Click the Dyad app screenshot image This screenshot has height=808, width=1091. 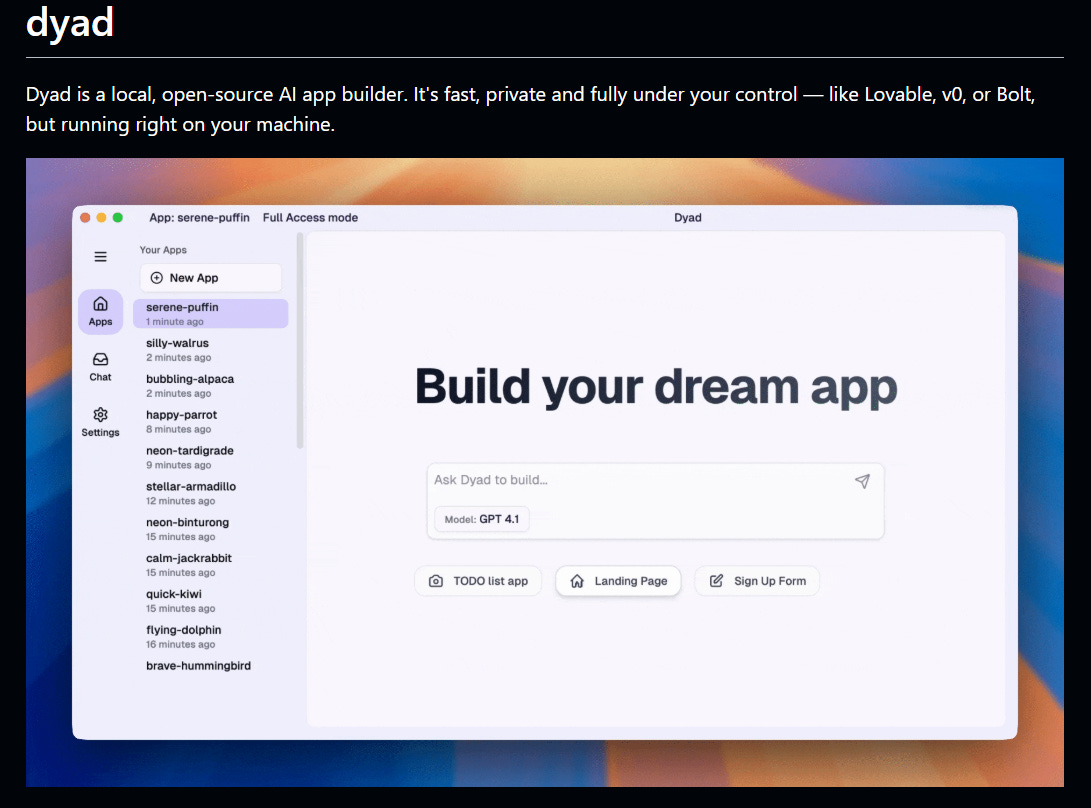click(545, 473)
